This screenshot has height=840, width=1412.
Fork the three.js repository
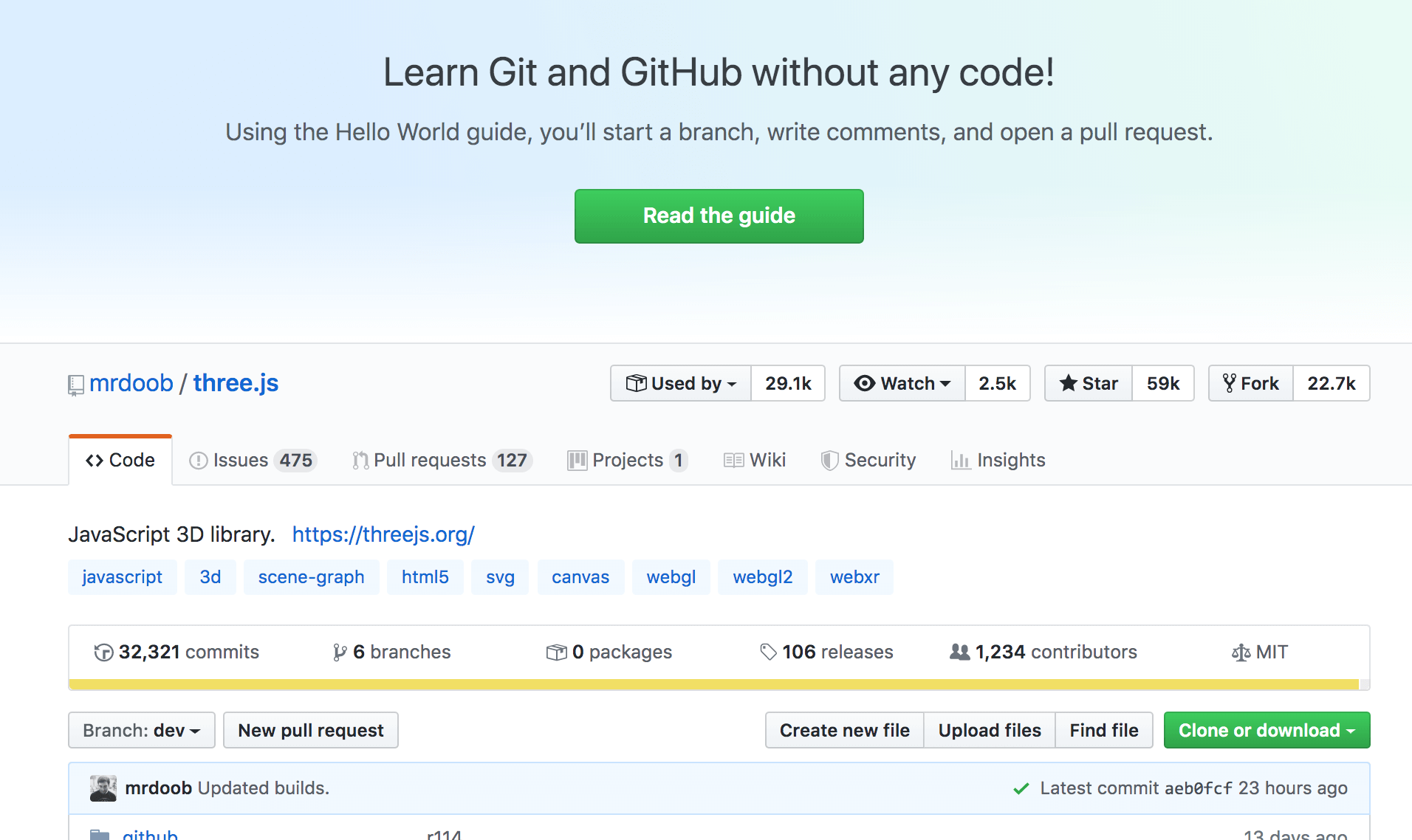(x=1251, y=383)
